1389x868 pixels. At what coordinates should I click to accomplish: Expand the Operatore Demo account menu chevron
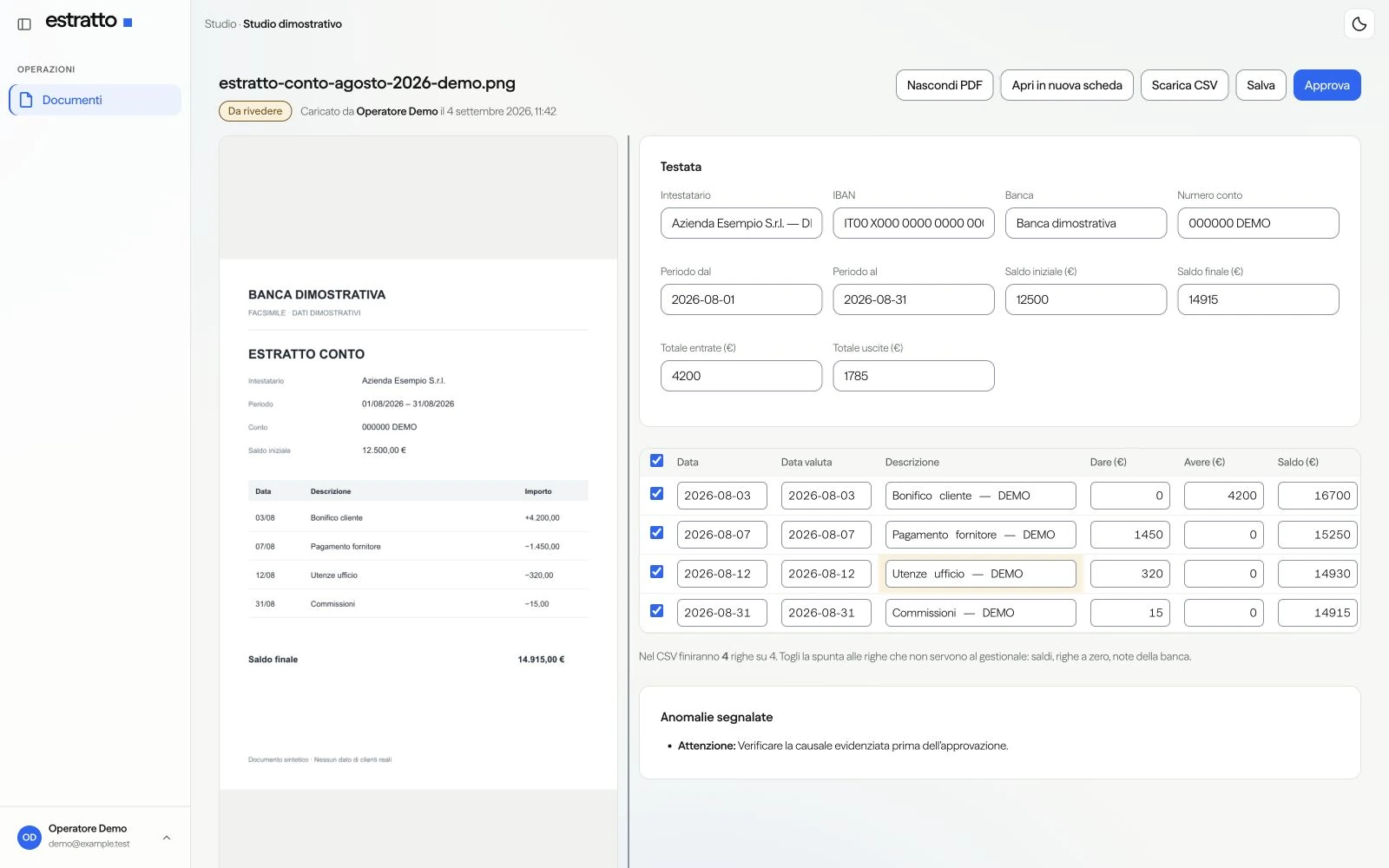tap(167, 838)
